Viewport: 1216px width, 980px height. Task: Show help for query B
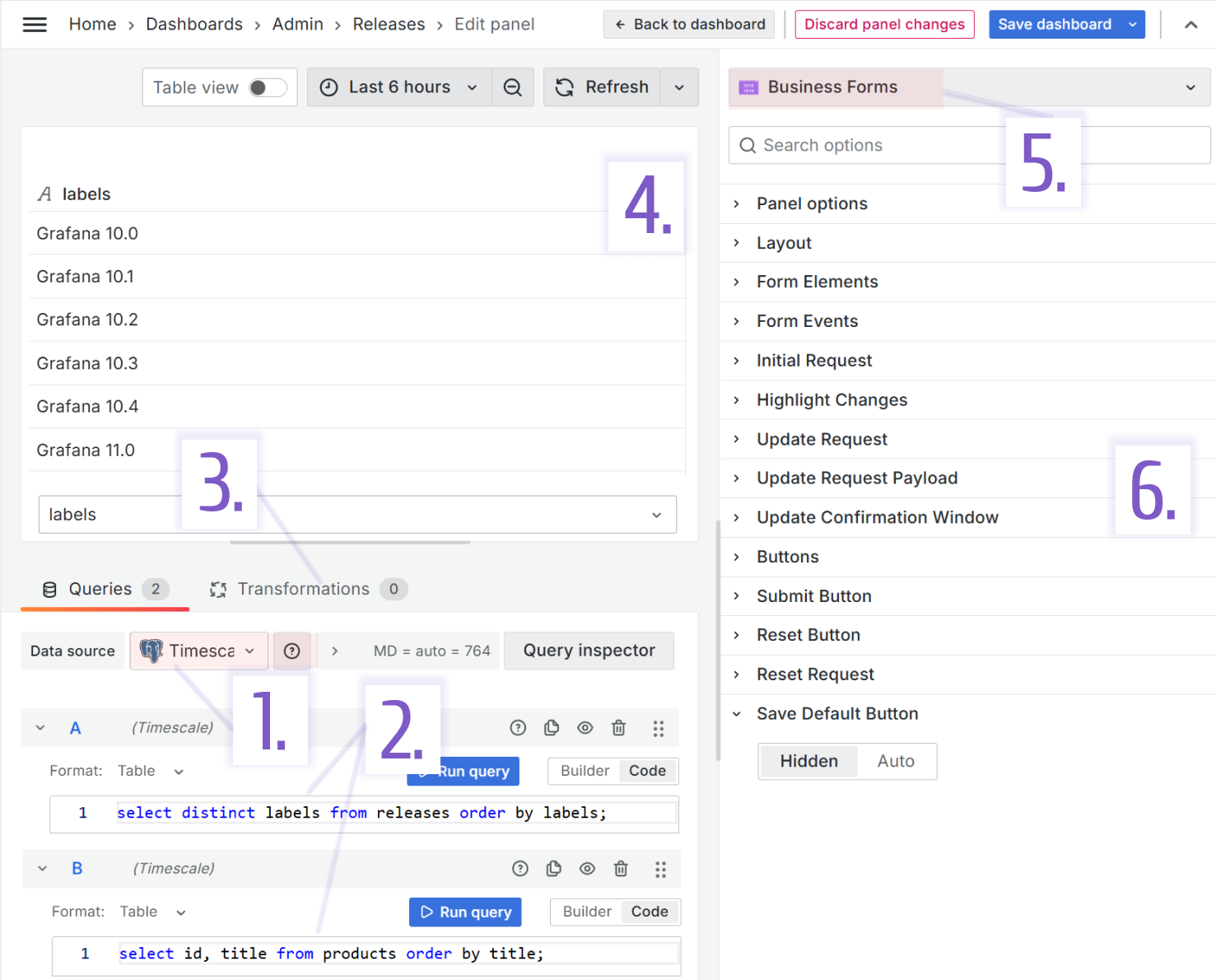click(520, 869)
